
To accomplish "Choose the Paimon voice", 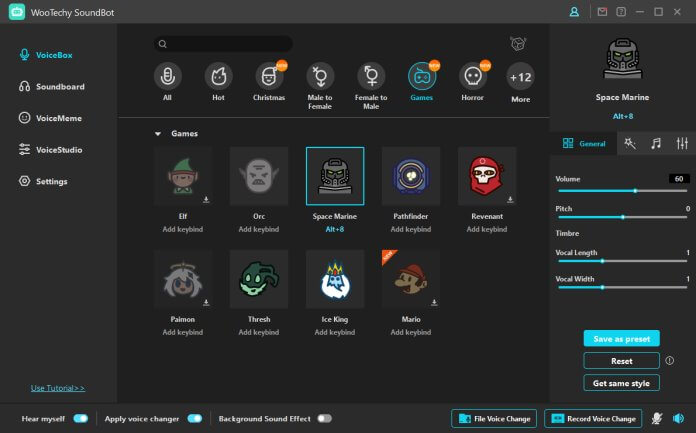I will point(183,279).
